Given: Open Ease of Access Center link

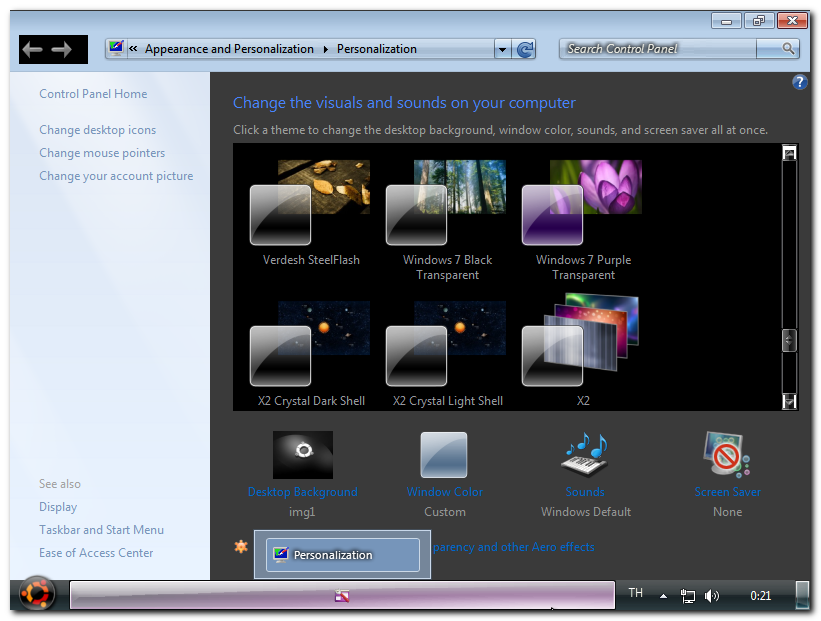Looking at the screenshot, I should click(x=96, y=553).
